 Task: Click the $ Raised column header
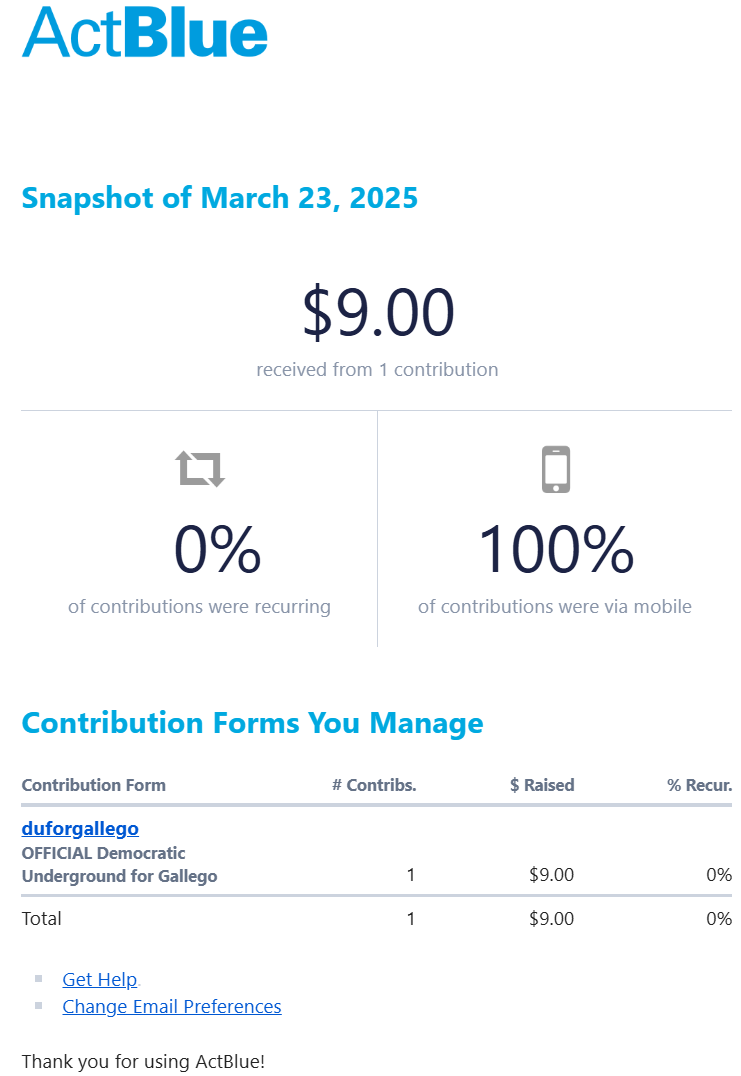click(x=542, y=785)
